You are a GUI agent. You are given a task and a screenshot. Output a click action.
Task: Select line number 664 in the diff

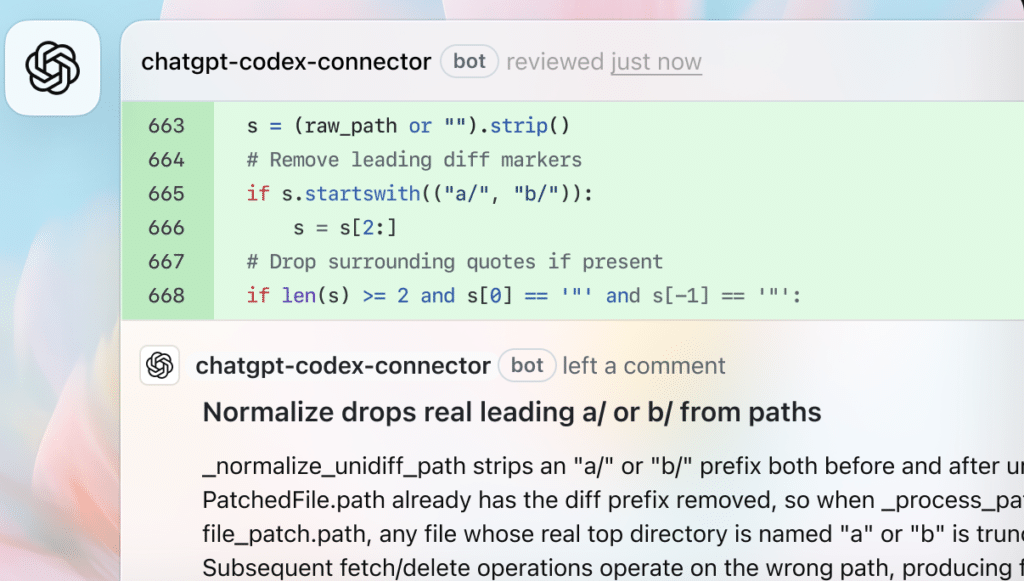[x=166, y=160]
